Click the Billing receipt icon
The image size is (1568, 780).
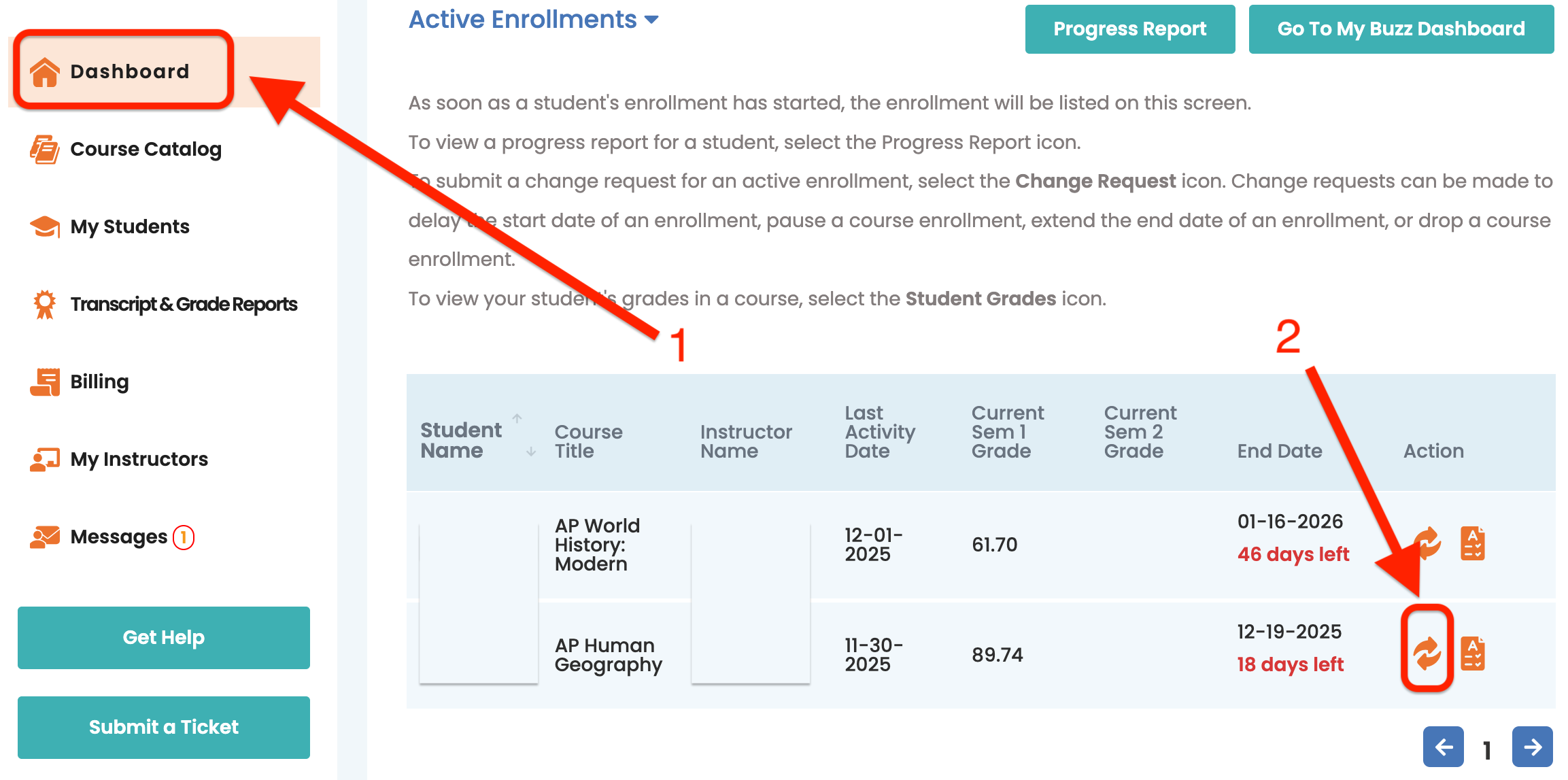pos(45,382)
